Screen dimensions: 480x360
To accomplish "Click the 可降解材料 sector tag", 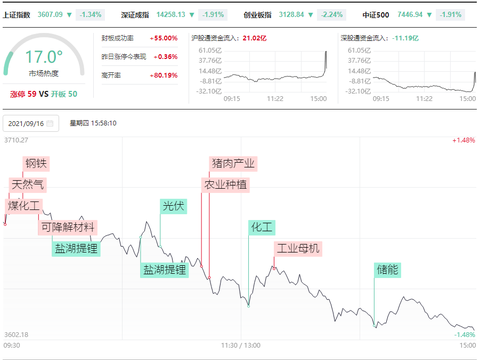I will click(68, 227).
